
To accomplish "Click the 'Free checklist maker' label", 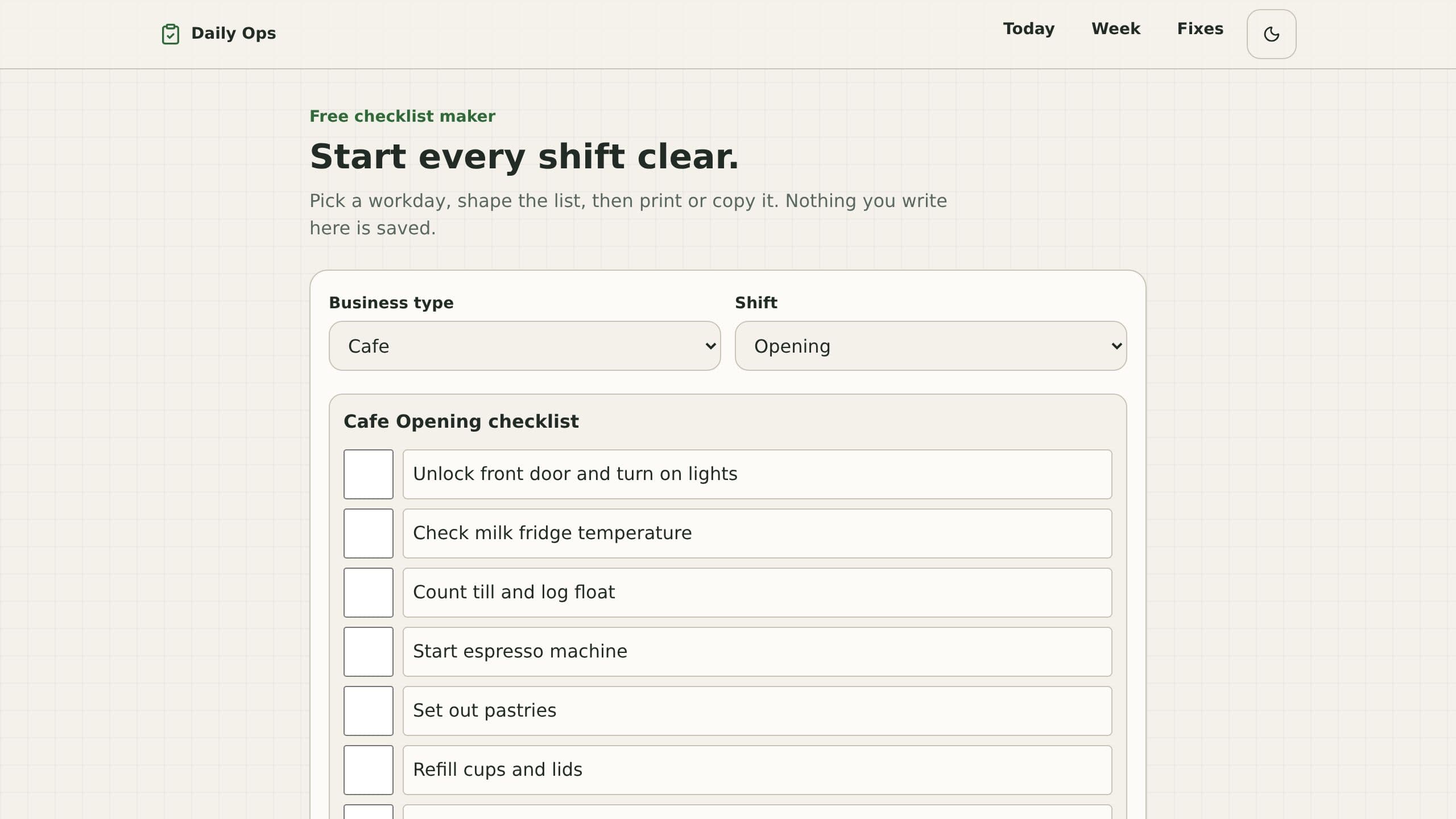I will pos(402,116).
